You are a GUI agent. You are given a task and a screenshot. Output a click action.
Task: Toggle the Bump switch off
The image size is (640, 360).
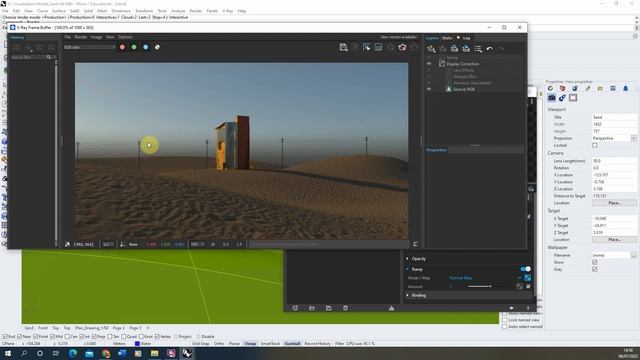pyautogui.click(x=525, y=269)
